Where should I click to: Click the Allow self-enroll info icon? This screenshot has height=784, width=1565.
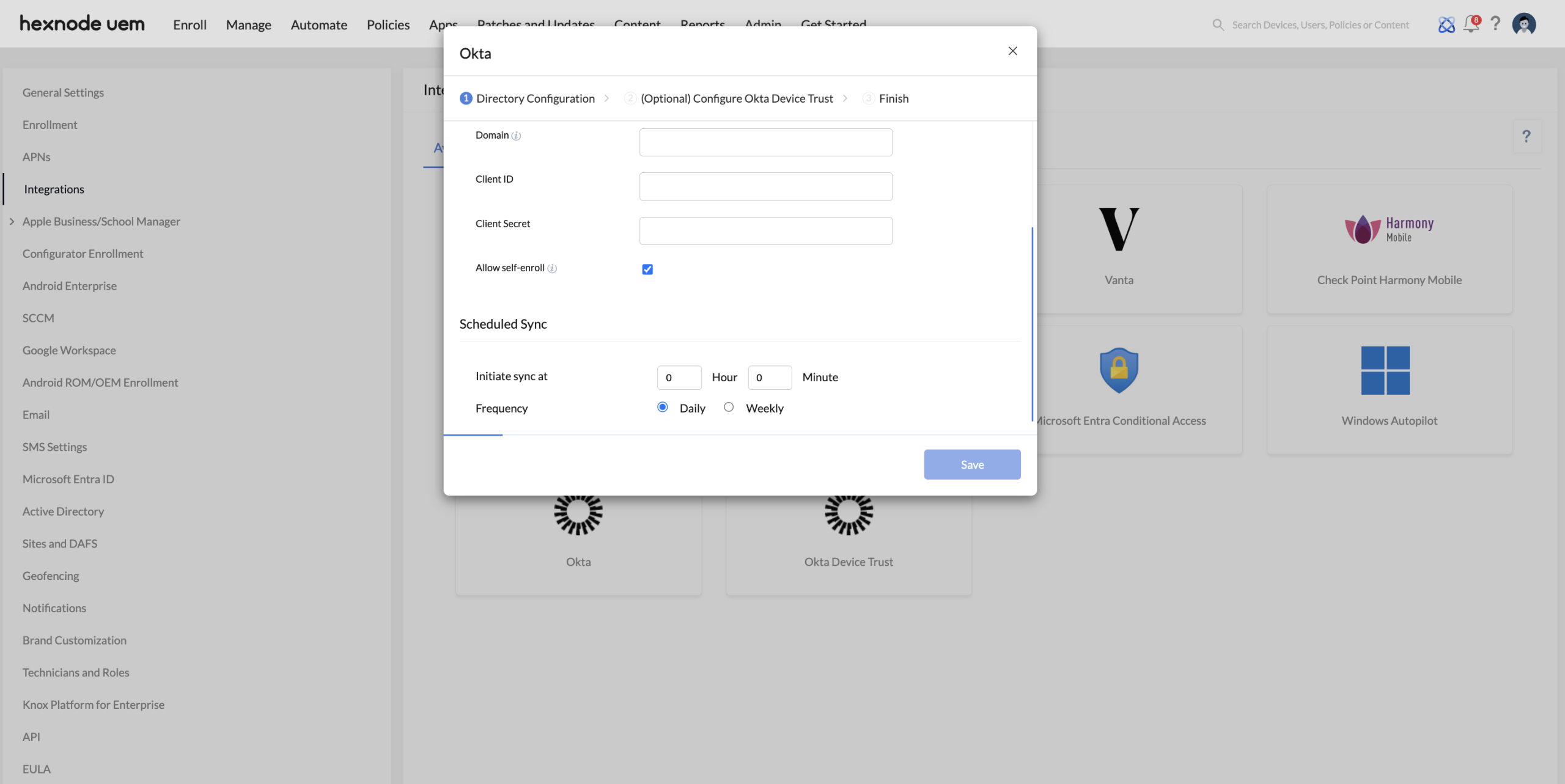coord(552,268)
